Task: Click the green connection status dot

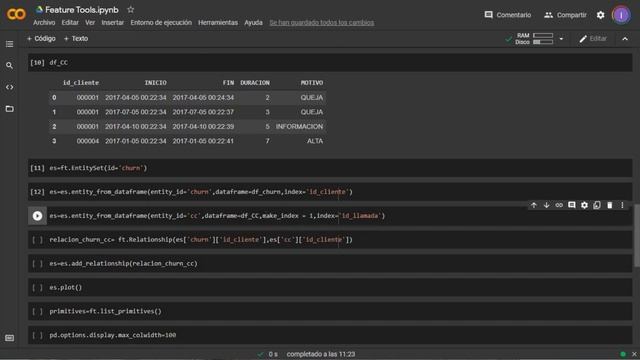Action: (623, 354)
